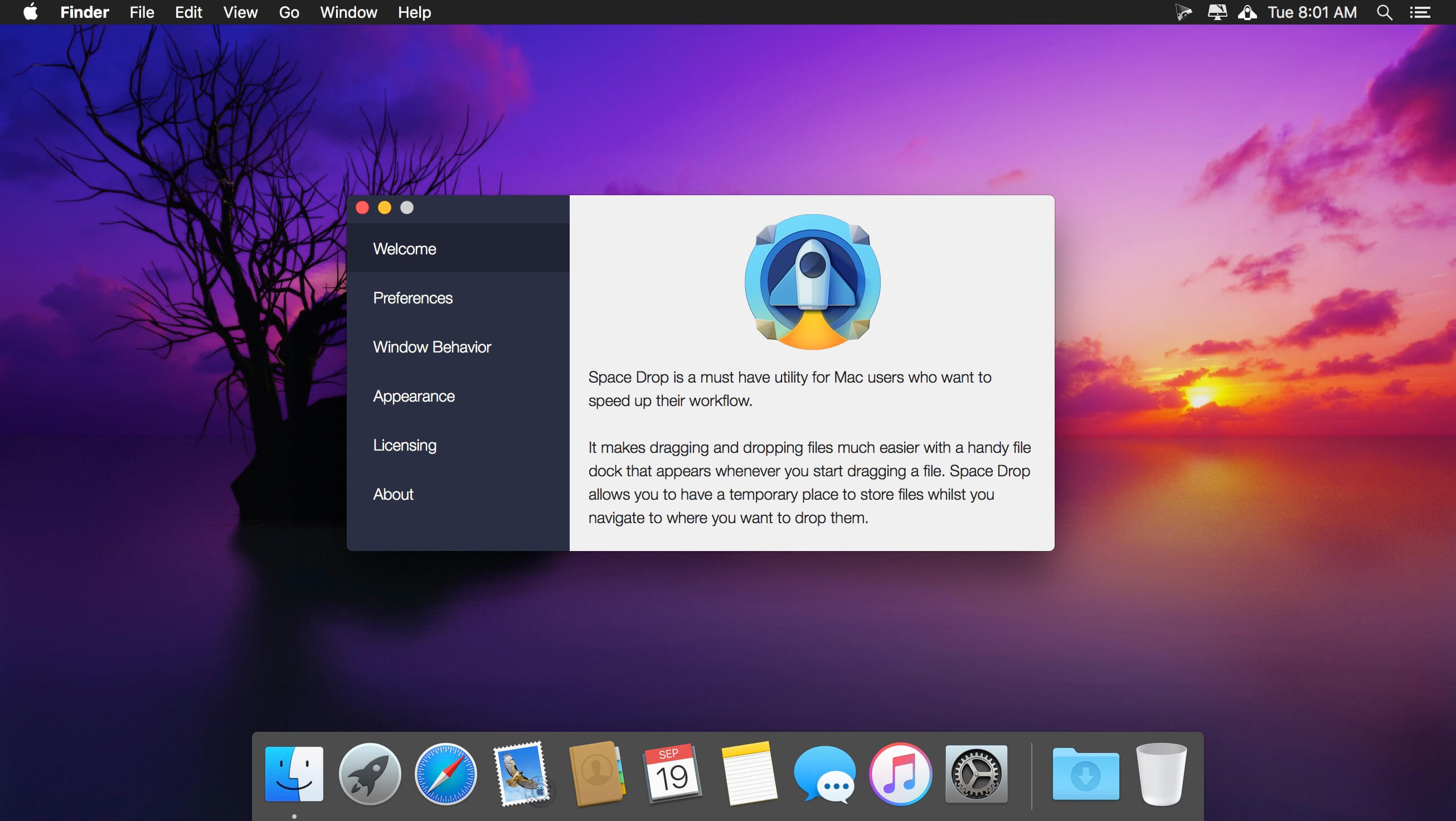1456x821 pixels.
Task: Open Calendar showing Sep 19
Action: pos(673,774)
